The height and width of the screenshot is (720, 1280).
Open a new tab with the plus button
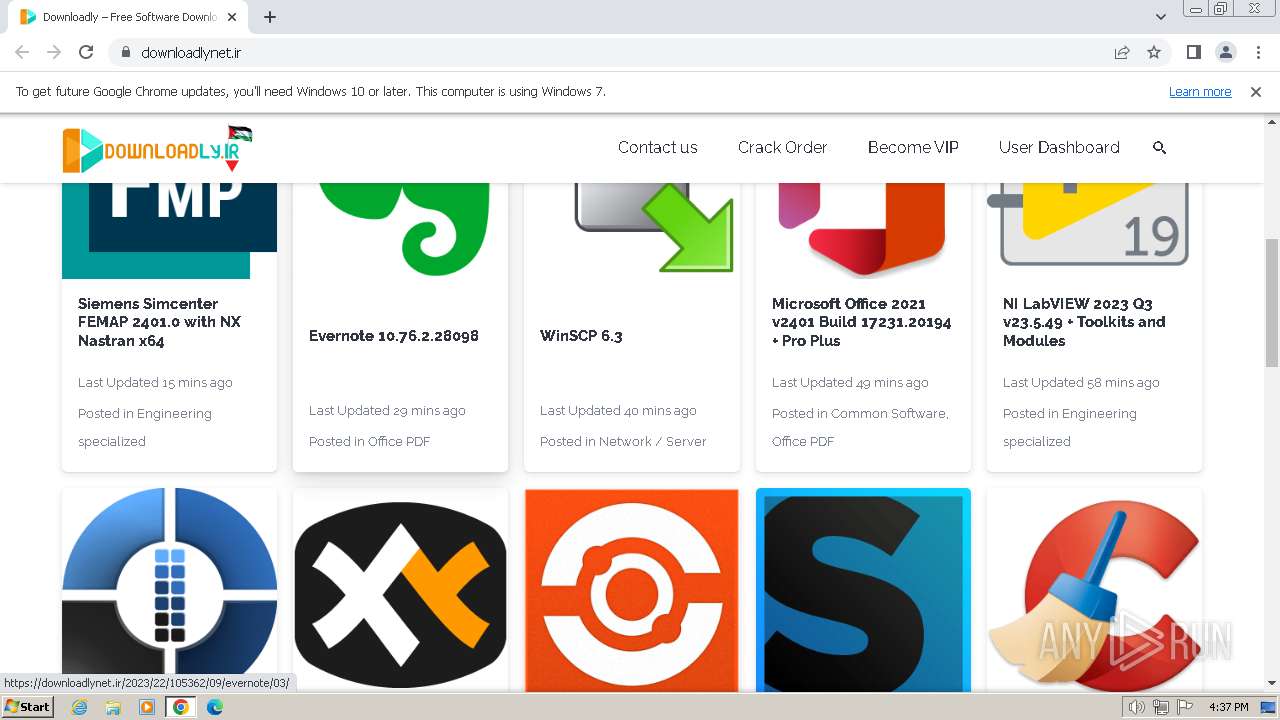pos(270,17)
